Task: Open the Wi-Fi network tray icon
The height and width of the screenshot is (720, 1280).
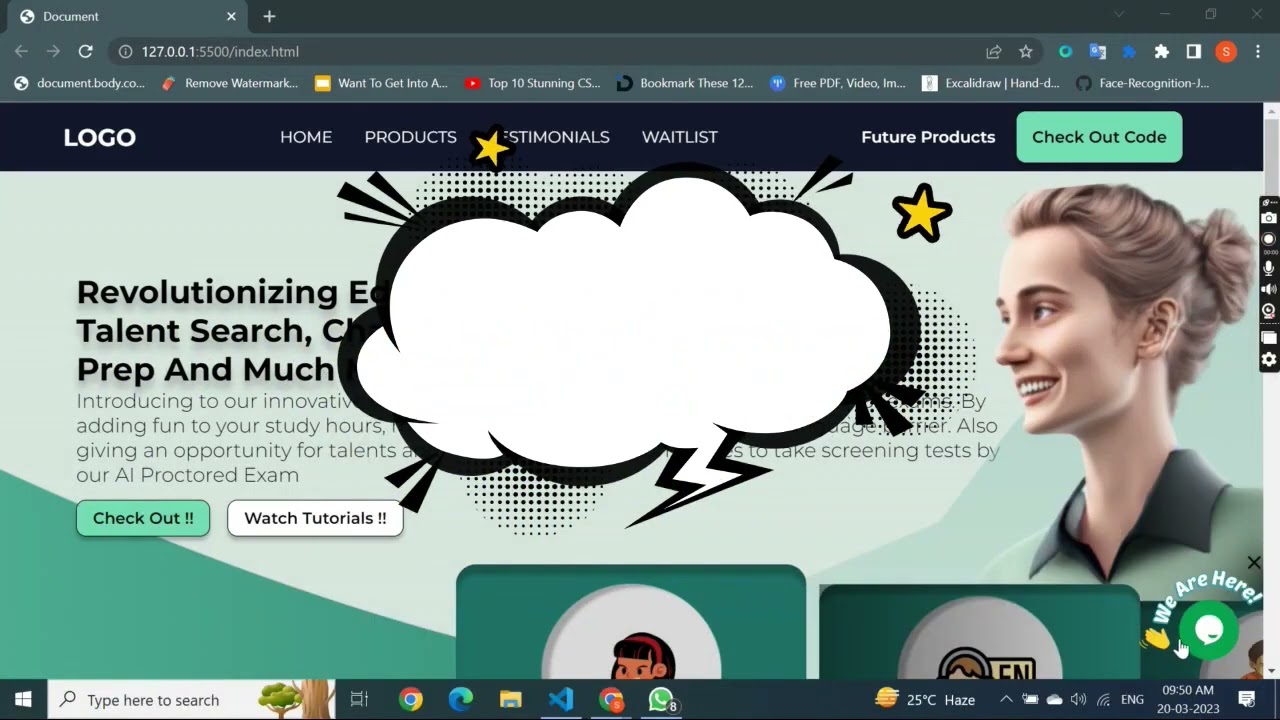Action: tap(1103, 700)
